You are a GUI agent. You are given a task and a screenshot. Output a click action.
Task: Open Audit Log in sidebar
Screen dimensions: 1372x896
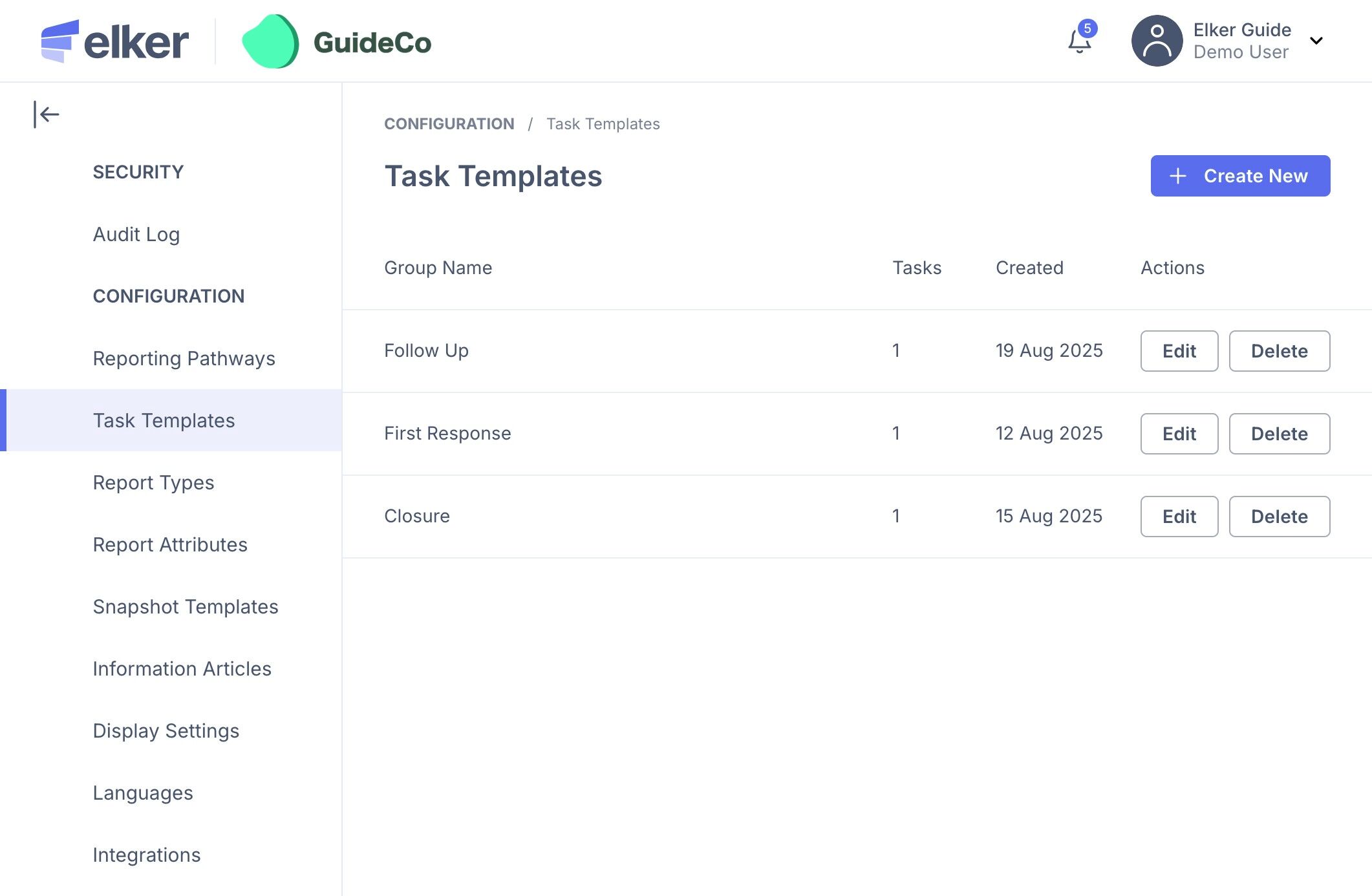[136, 234]
